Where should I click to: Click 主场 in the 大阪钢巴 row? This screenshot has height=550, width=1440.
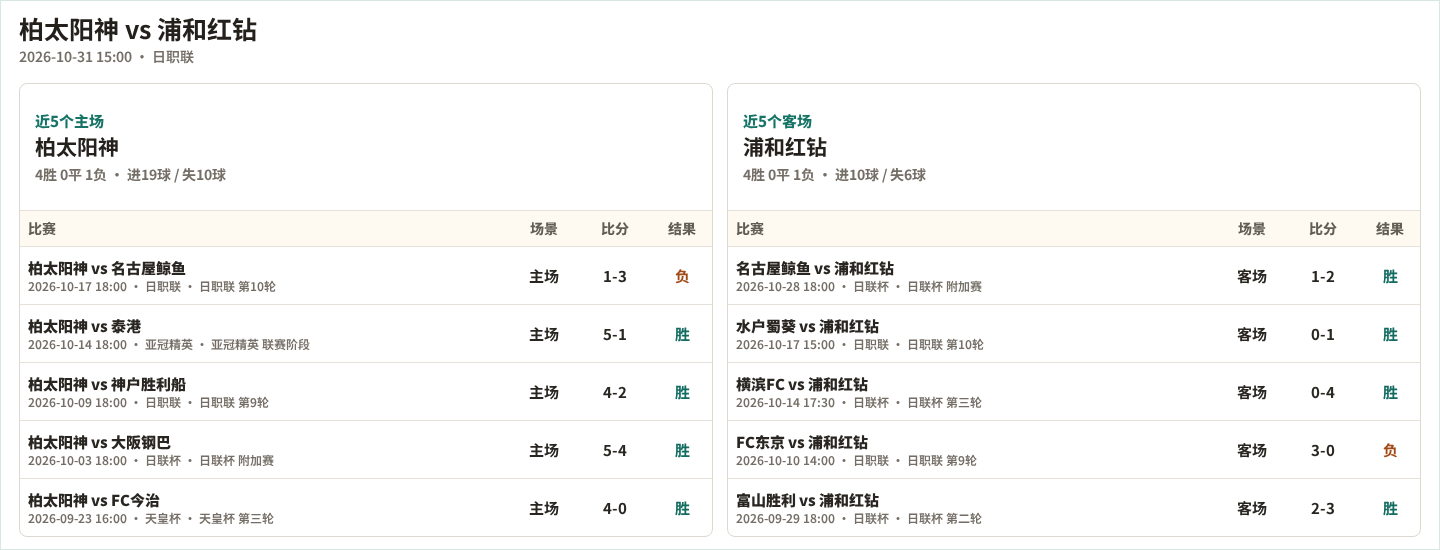click(544, 450)
